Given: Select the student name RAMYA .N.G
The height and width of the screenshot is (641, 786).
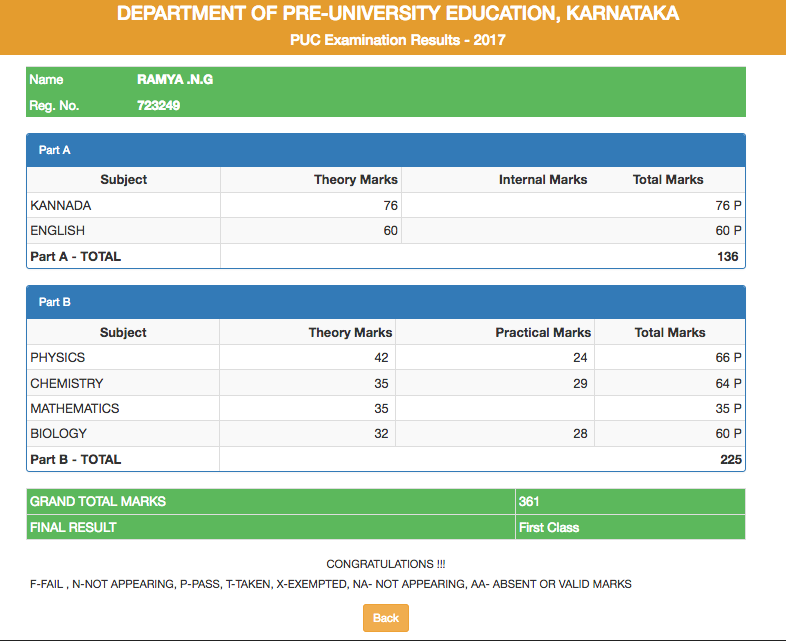Looking at the screenshot, I should (x=175, y=79).
